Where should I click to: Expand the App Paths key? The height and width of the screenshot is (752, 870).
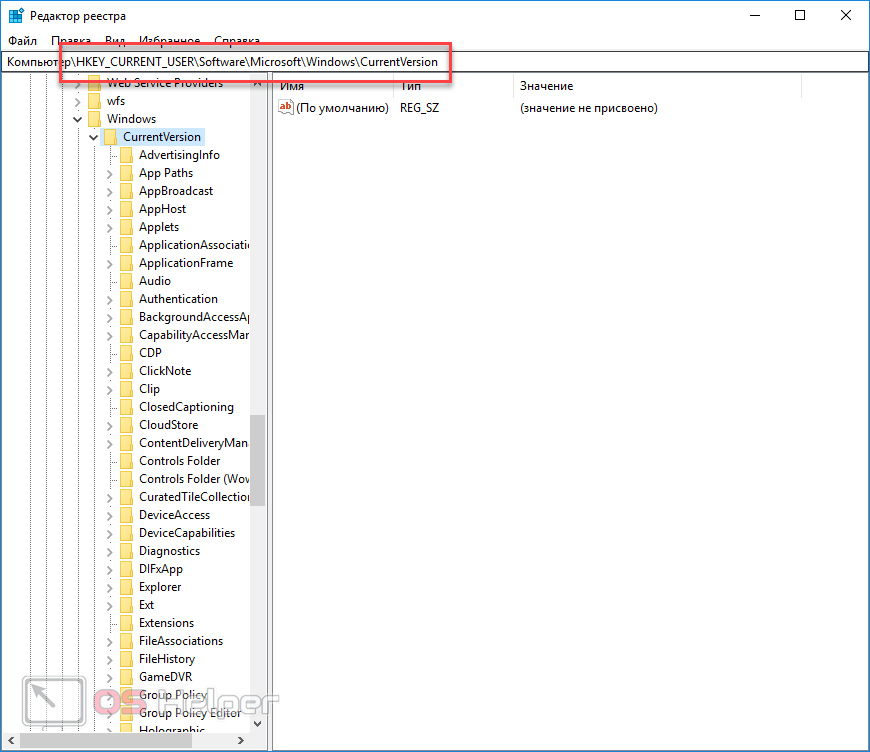pyautogui.click(x=110, y=173)
